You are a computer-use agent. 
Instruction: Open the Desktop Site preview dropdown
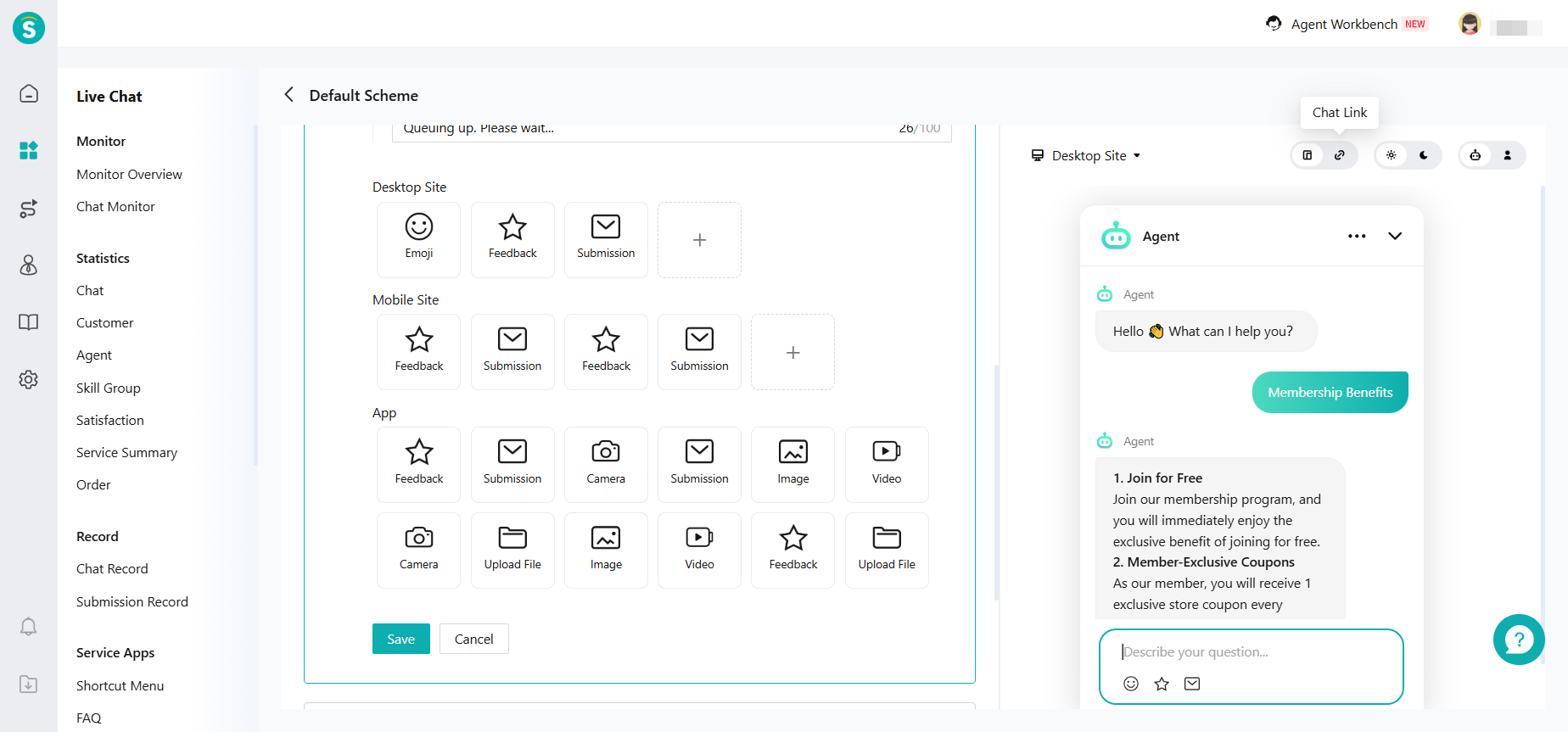1087,156
